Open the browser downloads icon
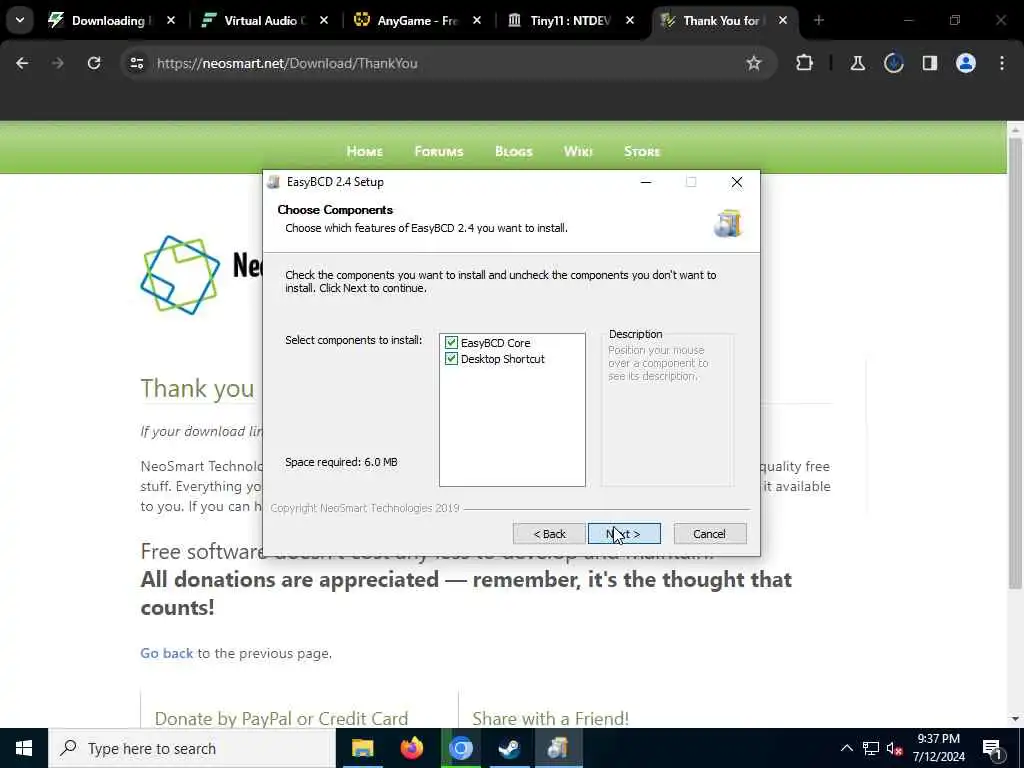This screenshot has height=768, width=1024. click(x=893, y=63)
